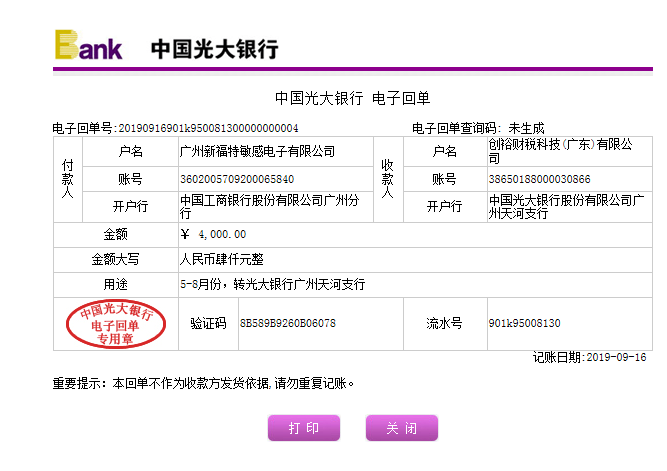667x471 pixels.
Task: Click the amount value 4,000.00
Action: [x=222, y=234]
